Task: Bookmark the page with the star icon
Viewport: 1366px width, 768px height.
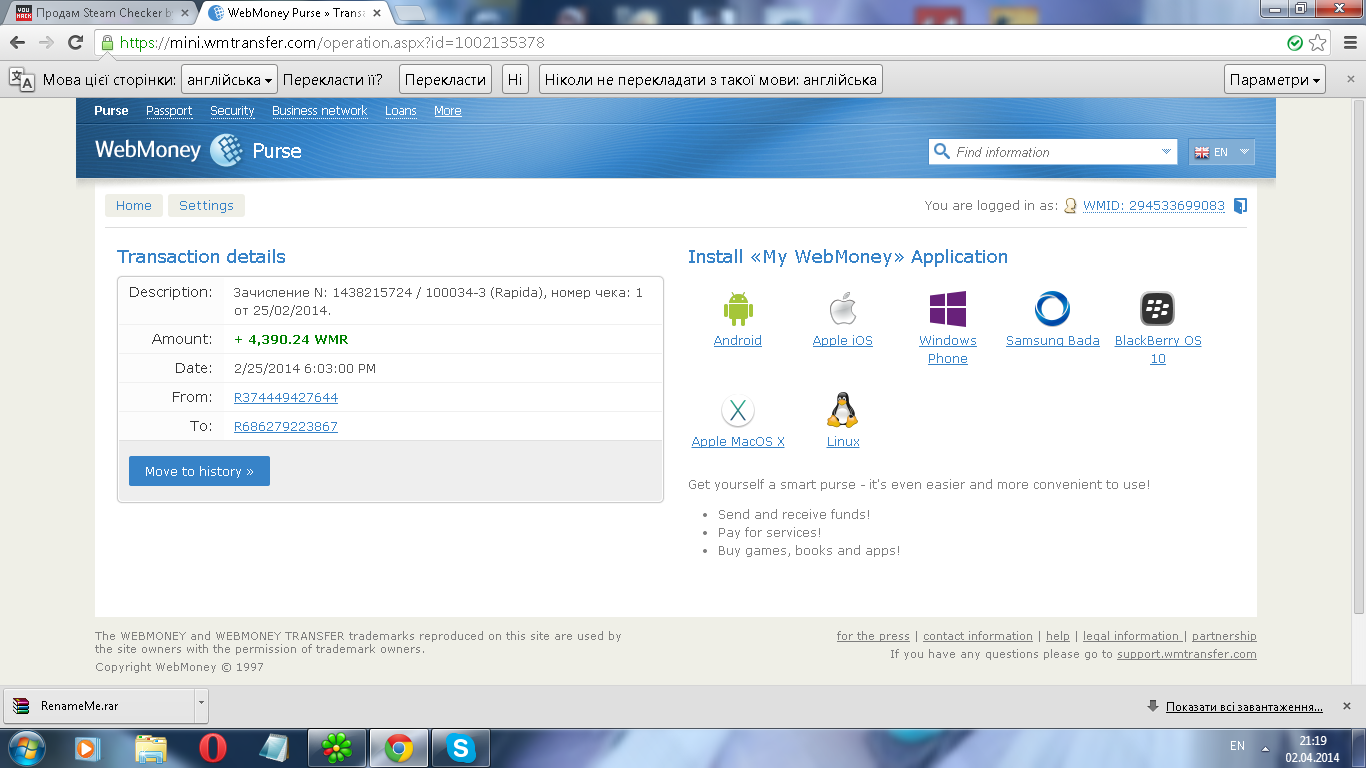Action: [x=1318, y=43]
